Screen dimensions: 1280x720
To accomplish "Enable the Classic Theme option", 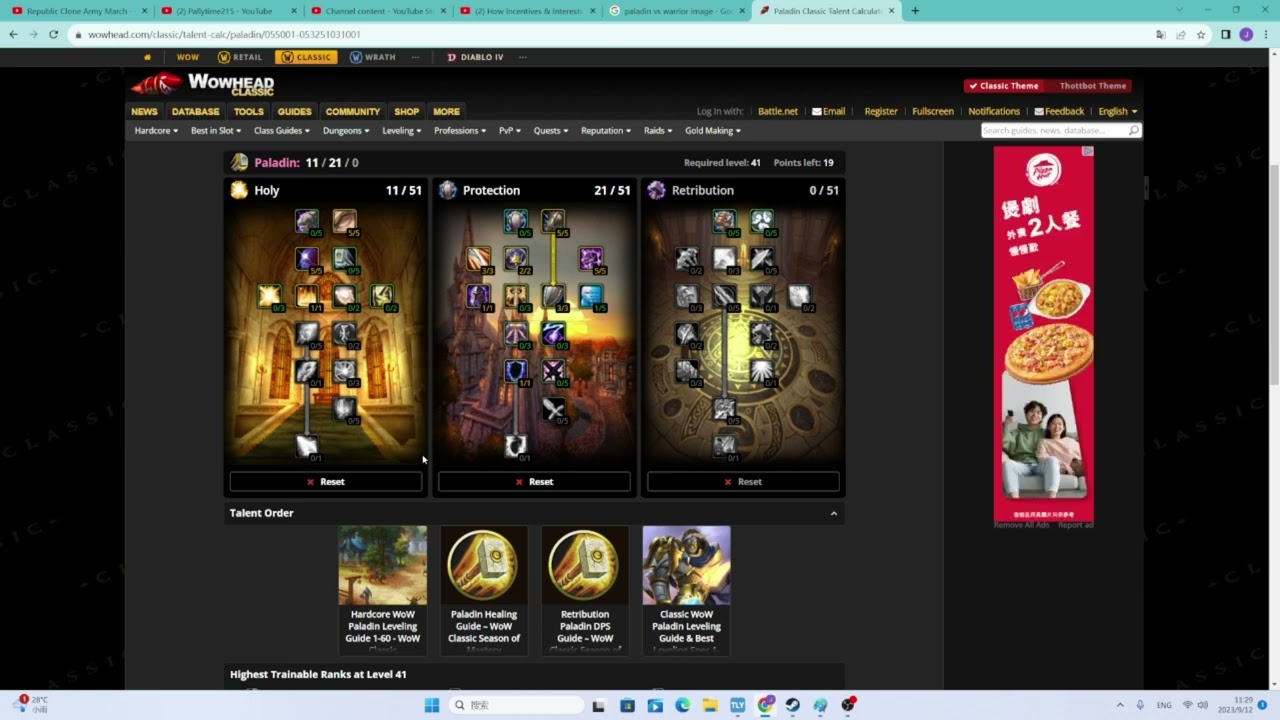I will coord(1004,86).
